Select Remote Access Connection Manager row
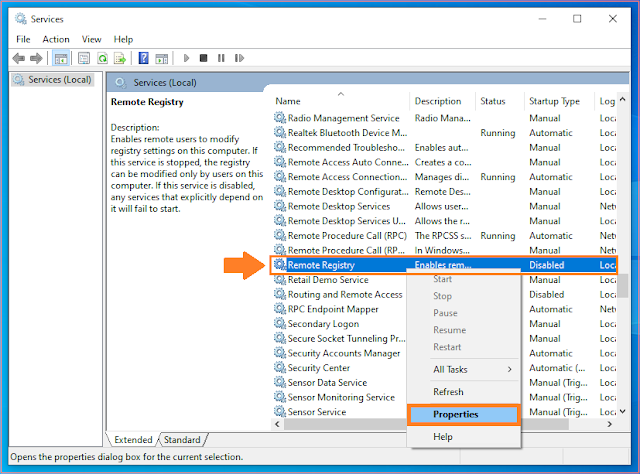Image resolution: width=640 pixels, height=474 pixels. tap(444, 177)
